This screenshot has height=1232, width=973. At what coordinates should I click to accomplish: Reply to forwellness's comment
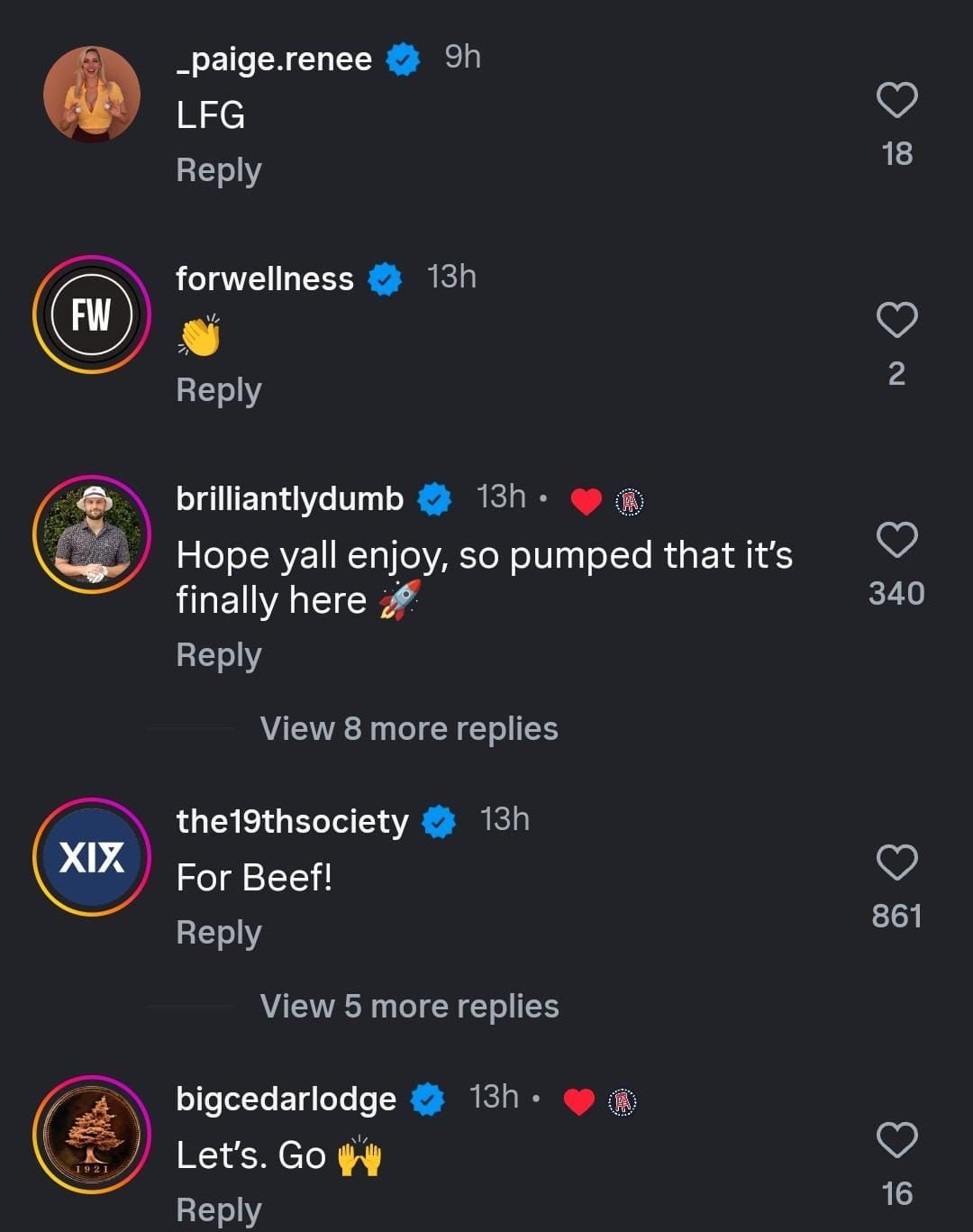tap(218, 389)
